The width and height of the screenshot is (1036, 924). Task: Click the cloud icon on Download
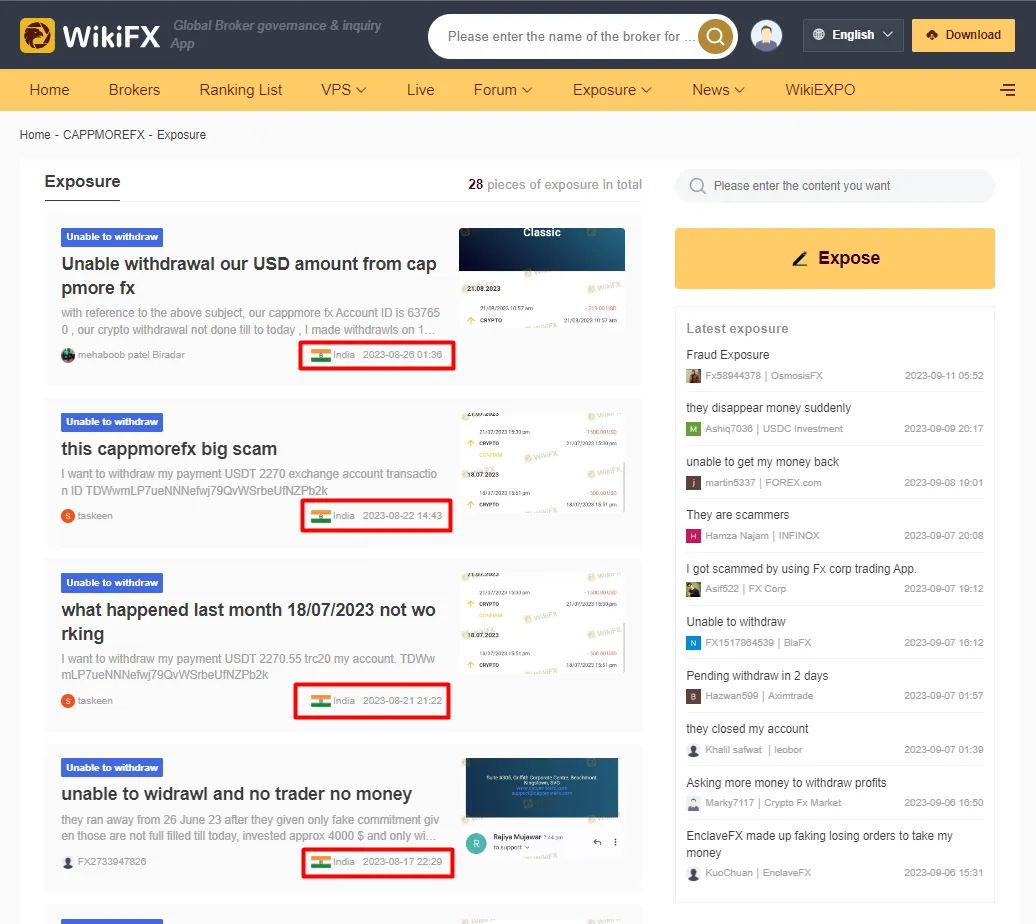coord(932,35)
